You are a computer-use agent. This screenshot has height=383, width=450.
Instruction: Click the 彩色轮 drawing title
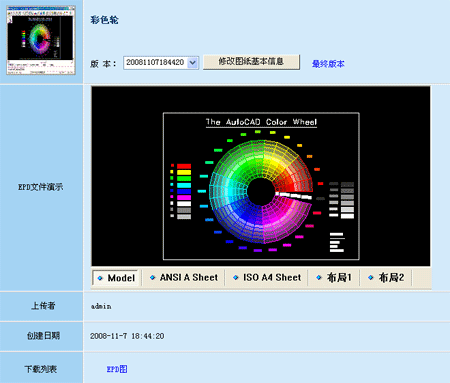[104, 20]
